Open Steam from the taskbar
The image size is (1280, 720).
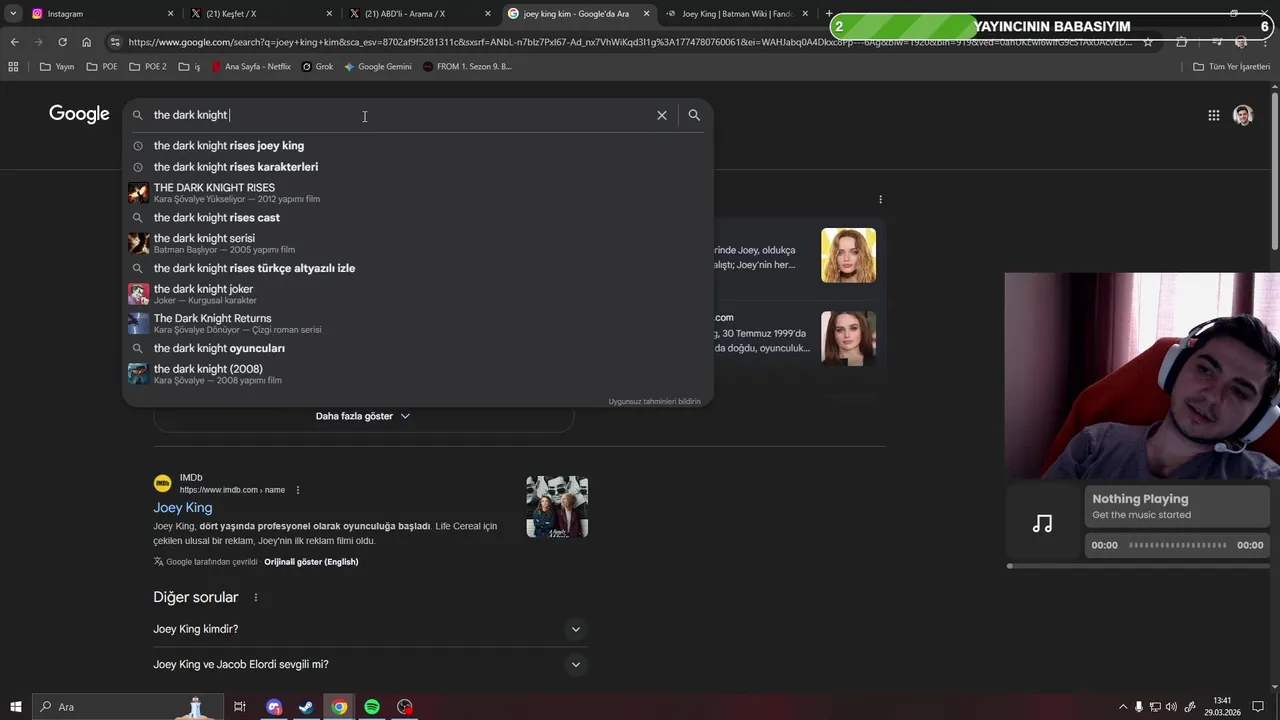tap(306, 707)
